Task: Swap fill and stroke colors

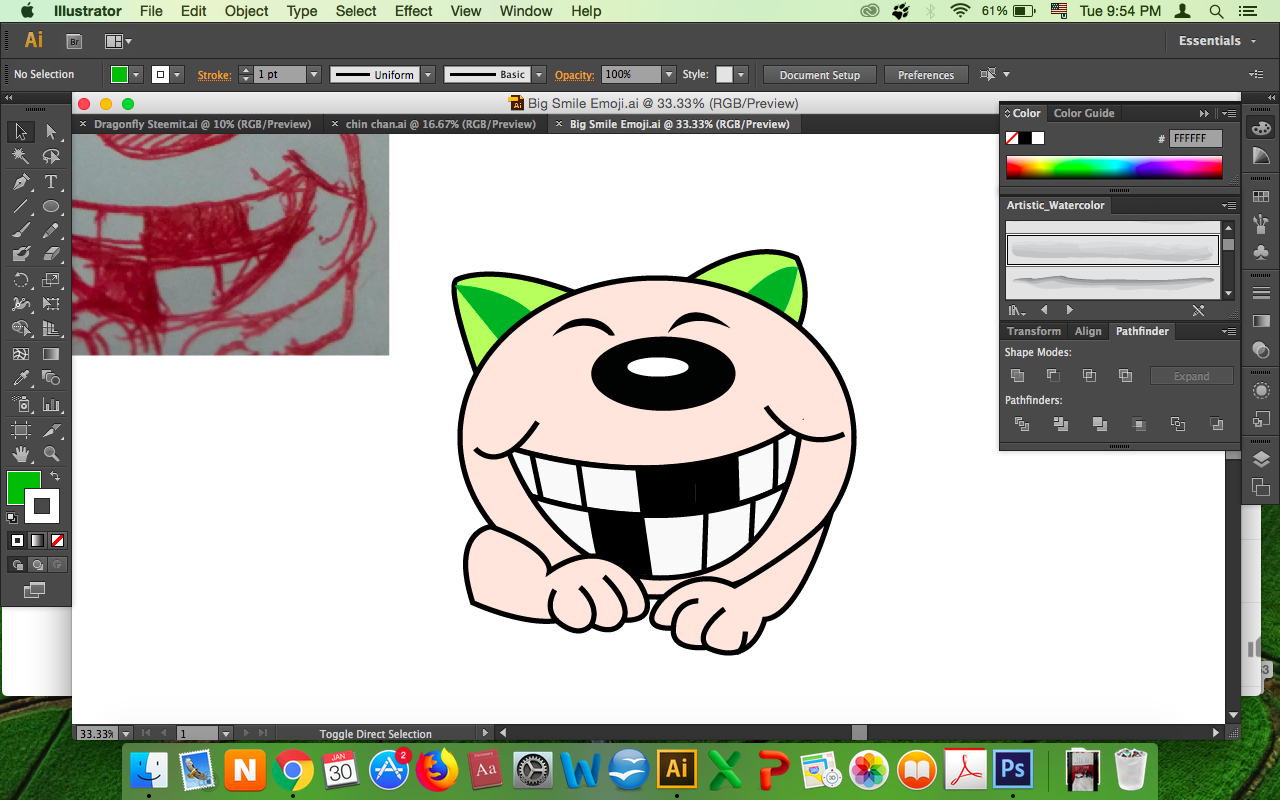Action: point(55,477)
